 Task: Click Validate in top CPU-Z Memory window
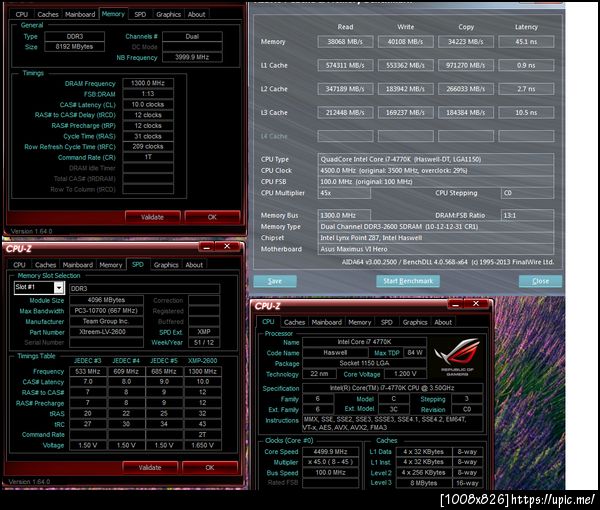click(x=152, y=217)
